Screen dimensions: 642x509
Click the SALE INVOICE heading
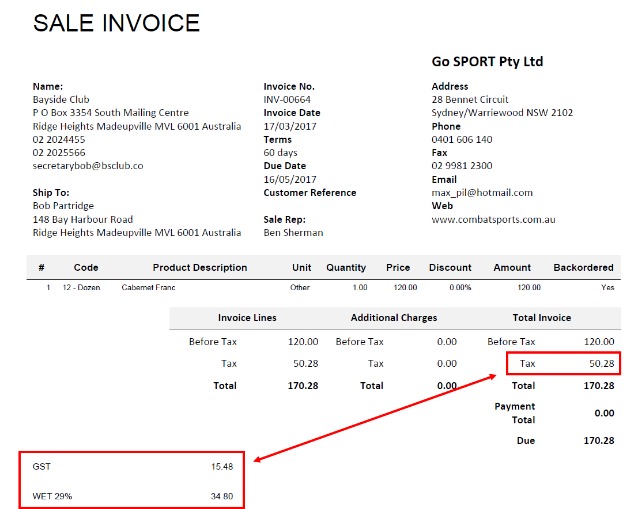[x=117, y=24]
